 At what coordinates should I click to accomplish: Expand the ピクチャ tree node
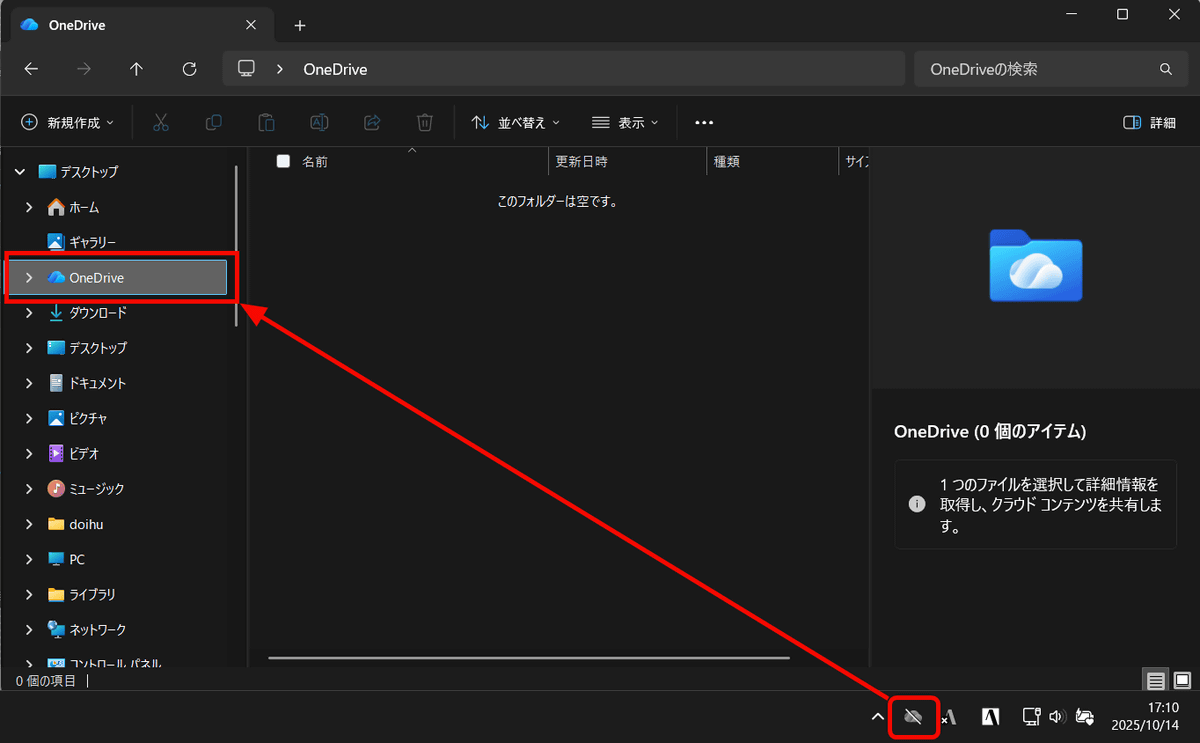pyautogui.click(x=29, y=418)
